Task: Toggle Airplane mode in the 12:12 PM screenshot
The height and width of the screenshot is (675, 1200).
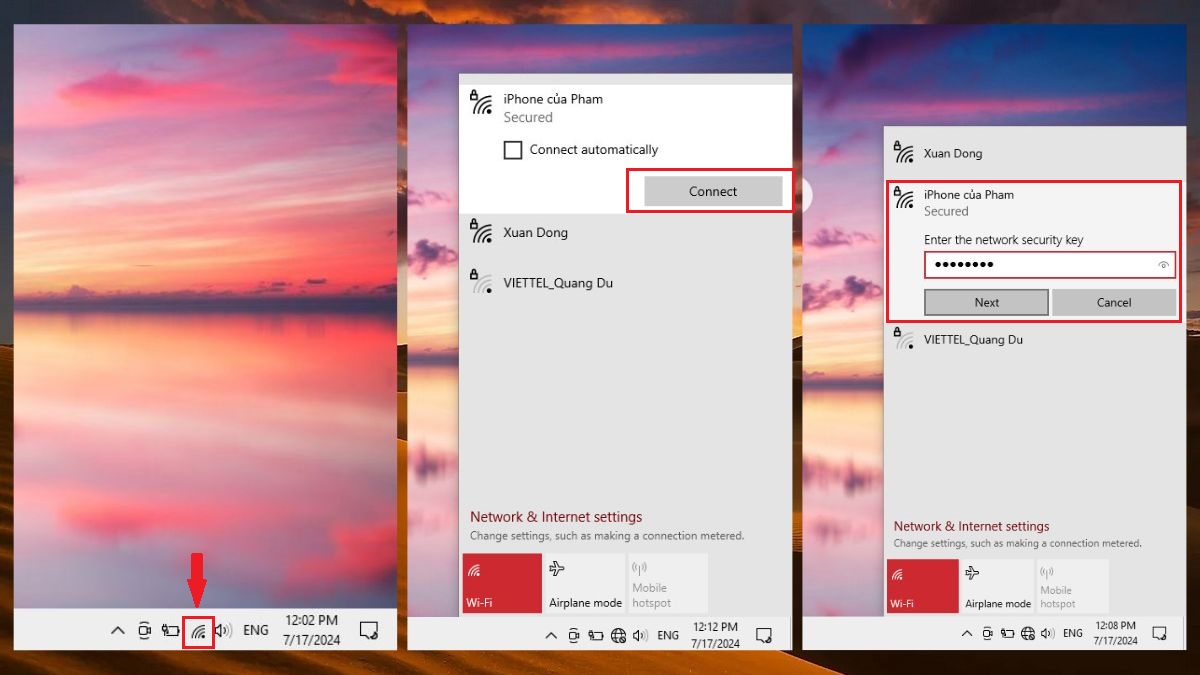Action: click(x=585, y=583)
